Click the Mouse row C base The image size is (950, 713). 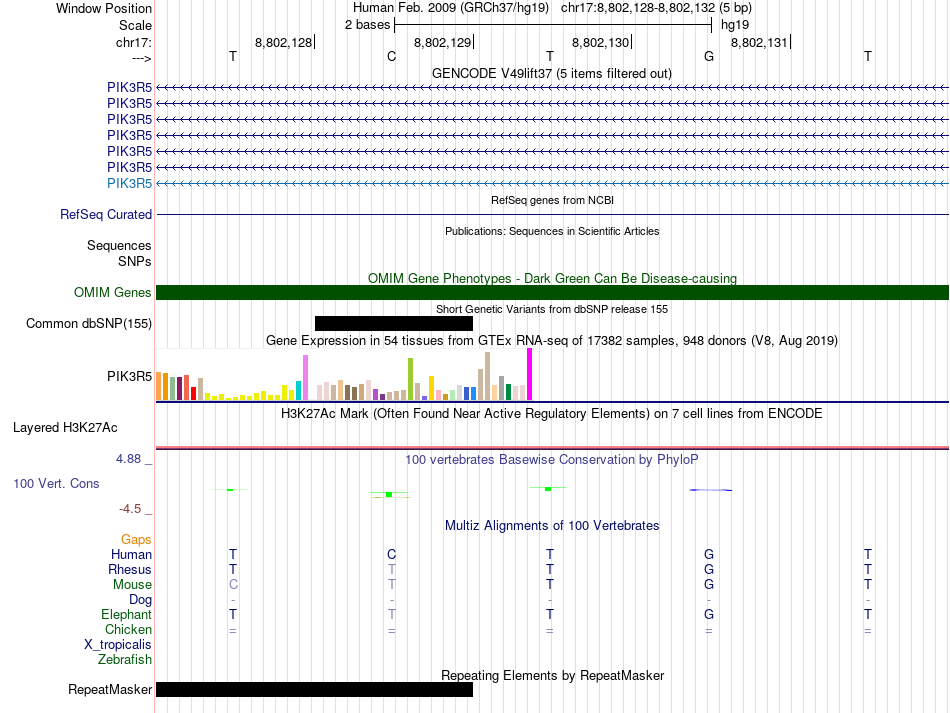pyautogui.click(x=233, y=585)
